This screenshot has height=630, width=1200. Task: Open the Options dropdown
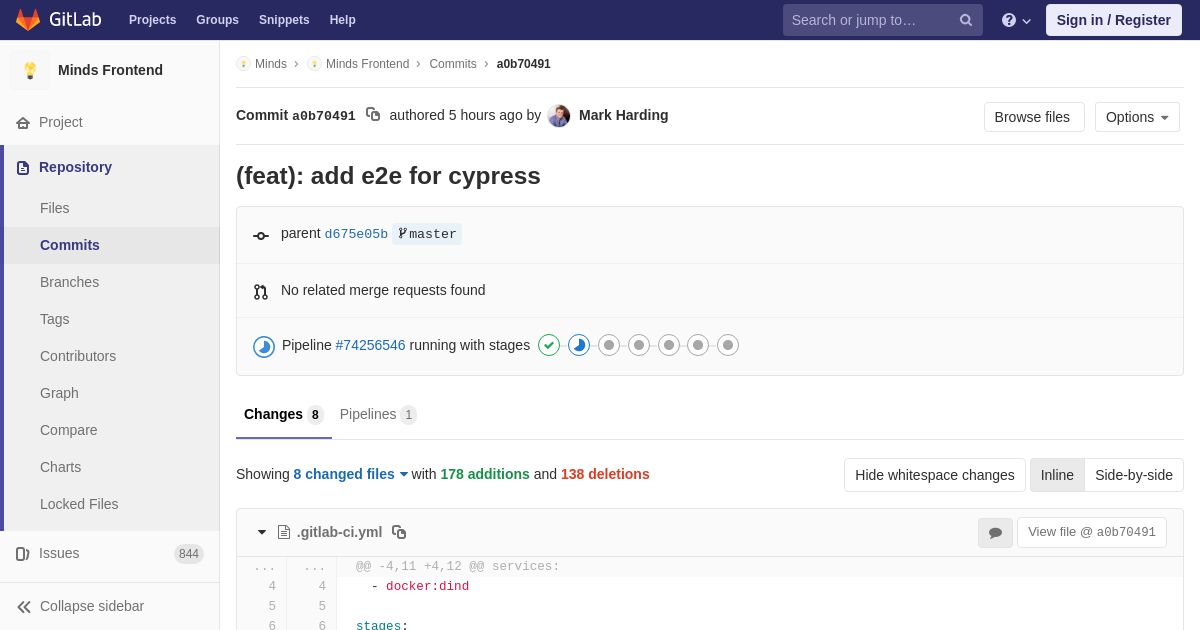1137,117
